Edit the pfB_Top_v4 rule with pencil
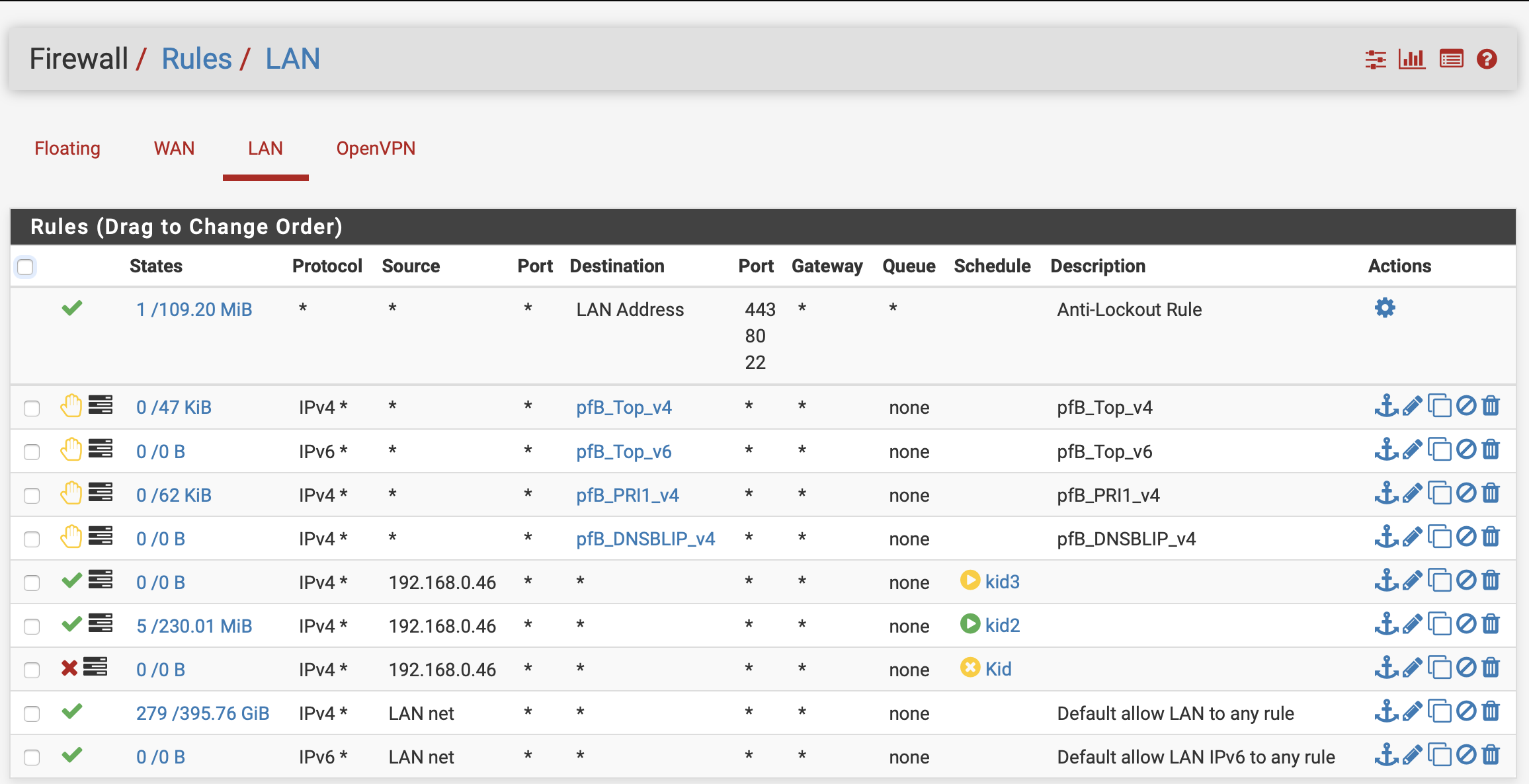Screen dimensions: 1529x784 (x=1412, y=405)
